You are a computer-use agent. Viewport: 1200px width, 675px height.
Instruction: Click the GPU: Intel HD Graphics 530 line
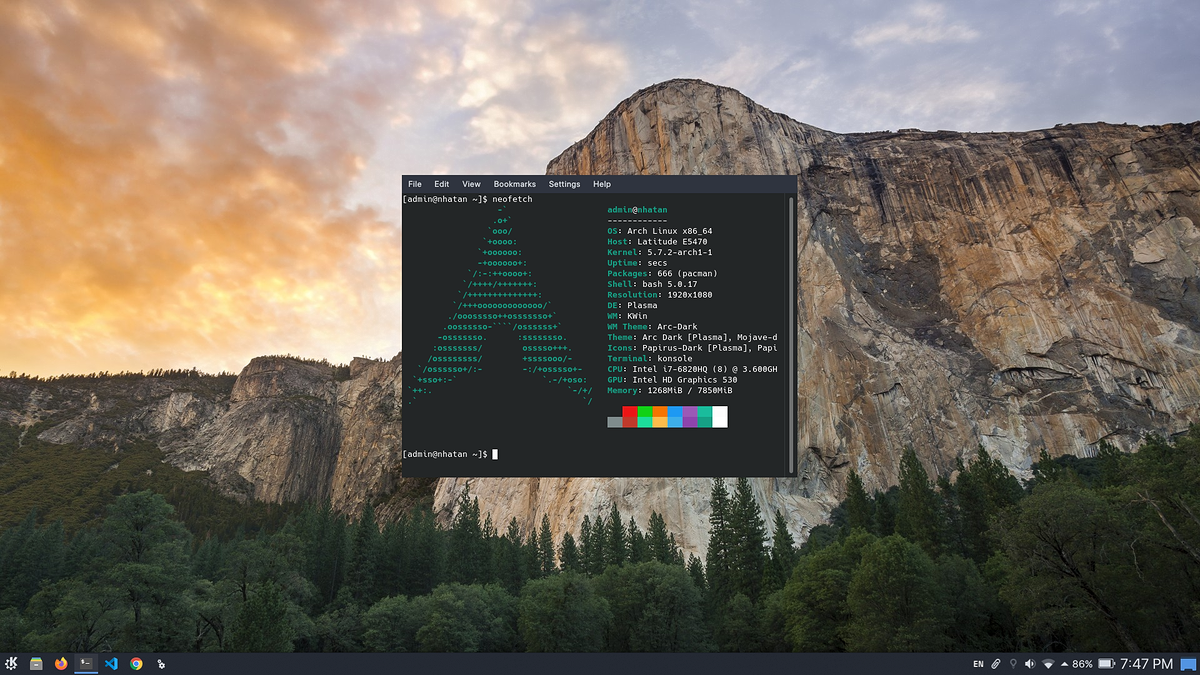pos(672,380)
